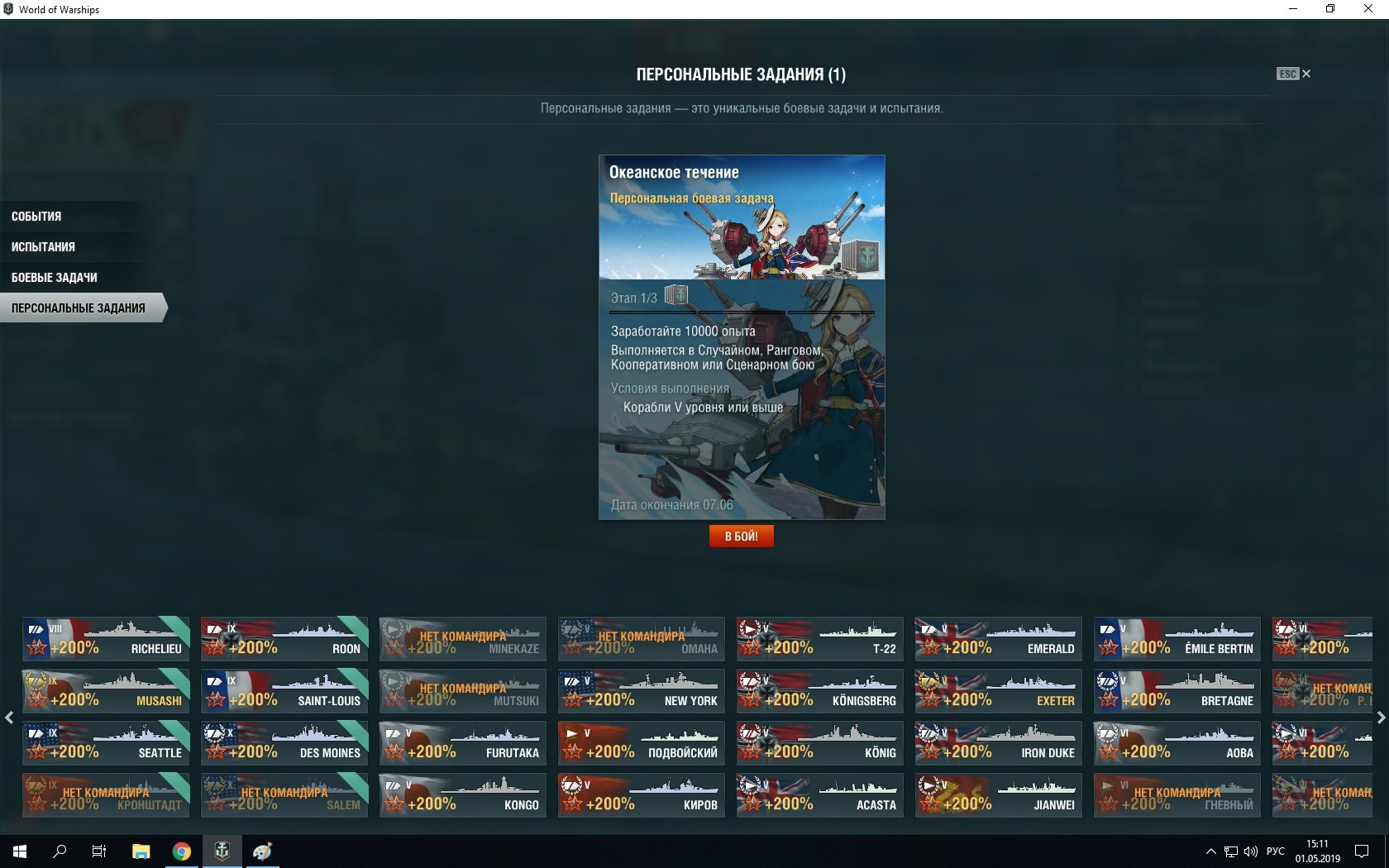Open Google Chrome from the taskbar

pyautogui.click(x=181, y=851)
